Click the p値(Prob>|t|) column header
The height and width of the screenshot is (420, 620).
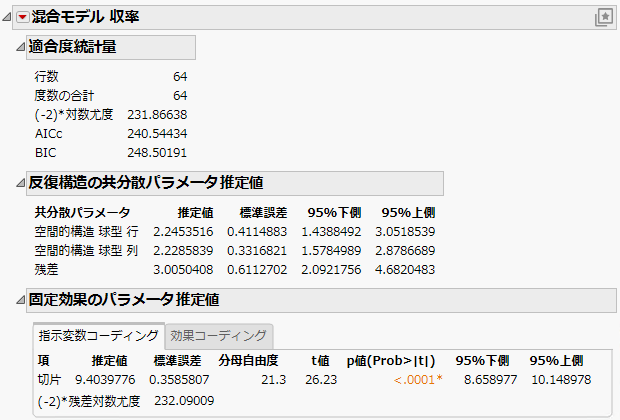click(391, 360)
